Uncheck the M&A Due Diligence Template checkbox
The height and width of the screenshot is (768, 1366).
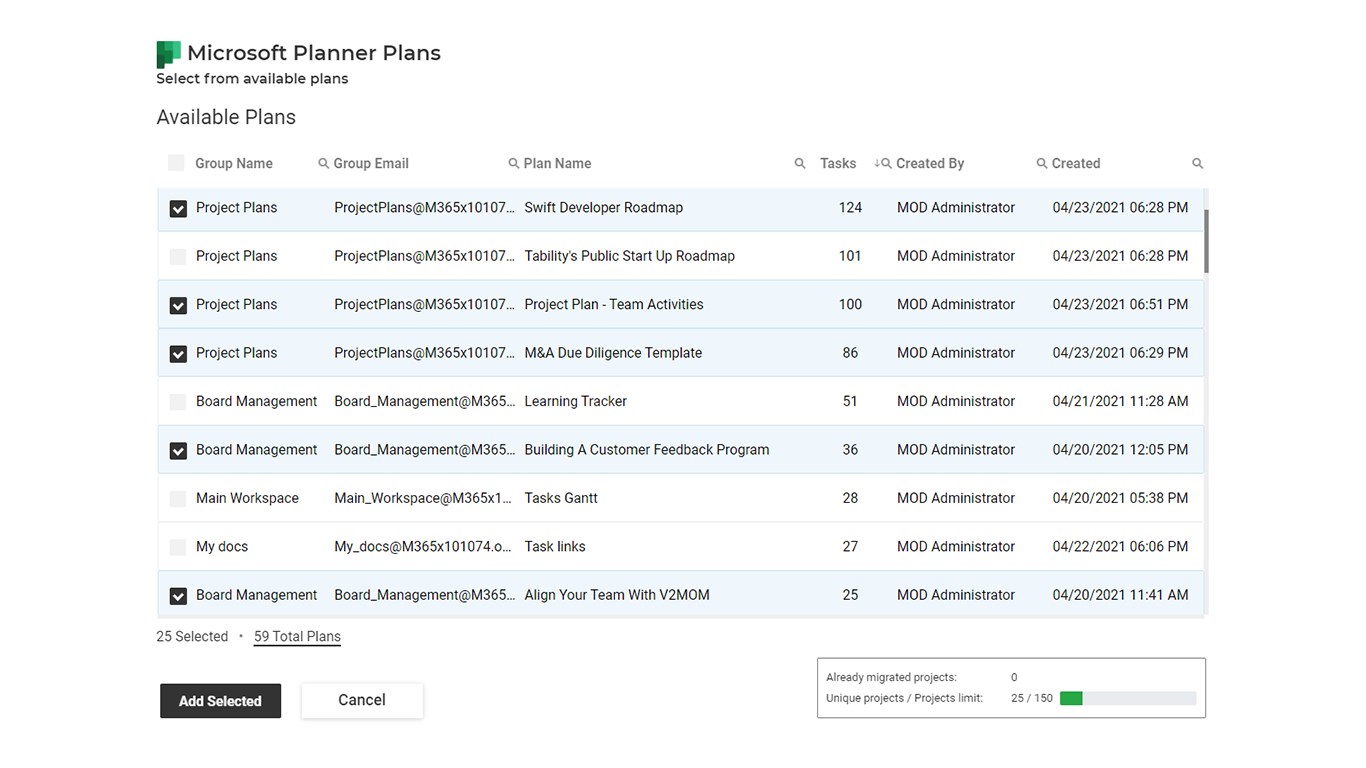[178, 354]
